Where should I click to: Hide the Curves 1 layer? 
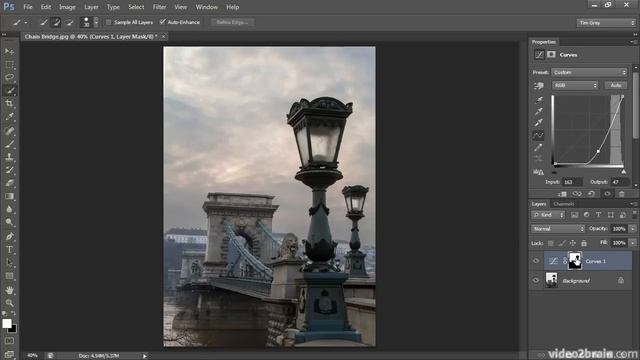[x=536, y=261]
